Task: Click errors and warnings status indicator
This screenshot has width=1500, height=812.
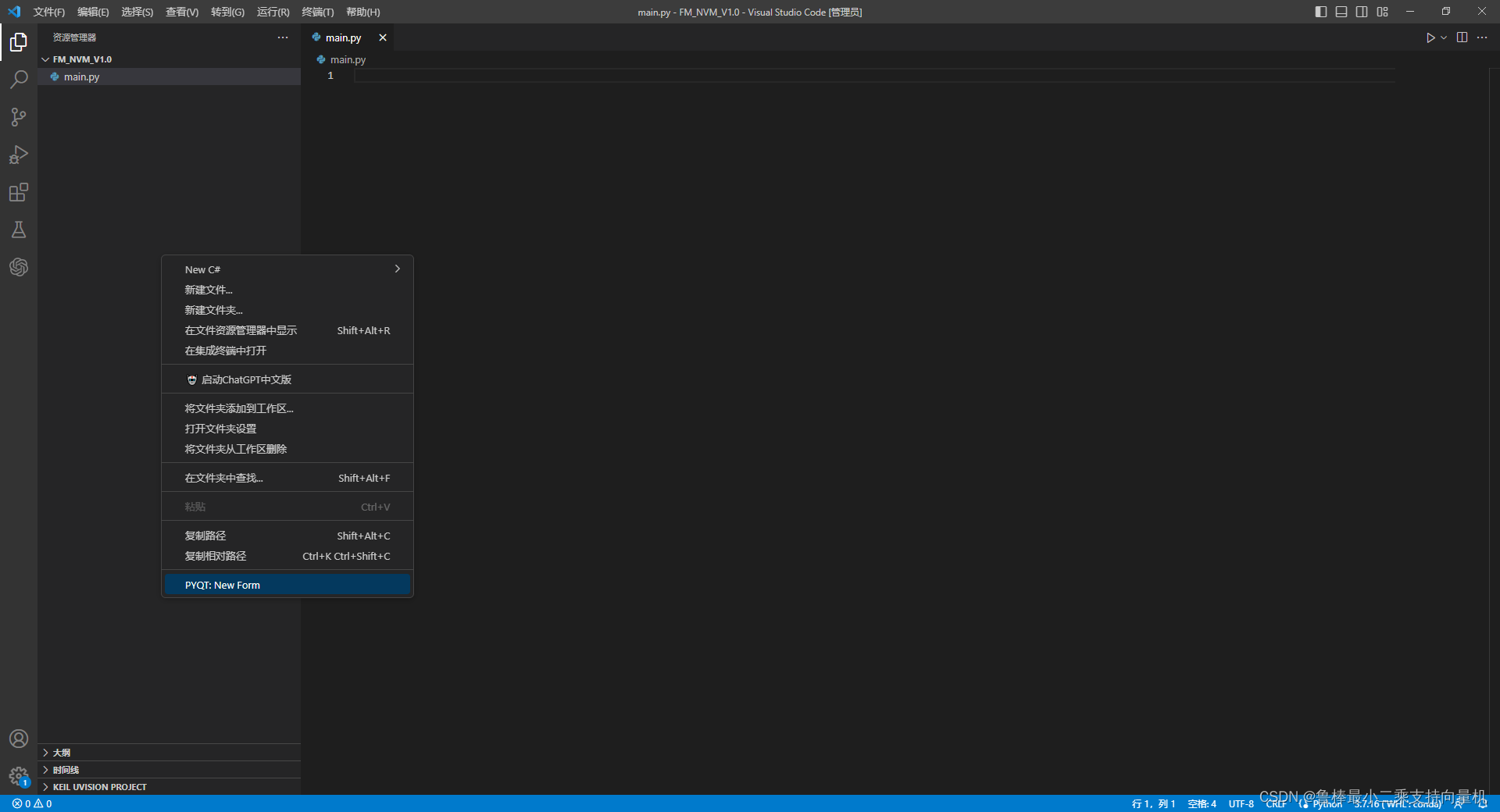Action: pos(32,803)
